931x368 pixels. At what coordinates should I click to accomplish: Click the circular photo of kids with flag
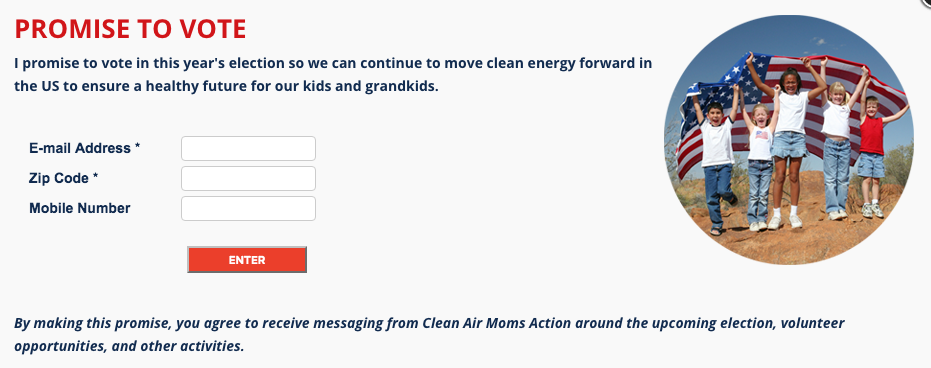click(788, 140)
